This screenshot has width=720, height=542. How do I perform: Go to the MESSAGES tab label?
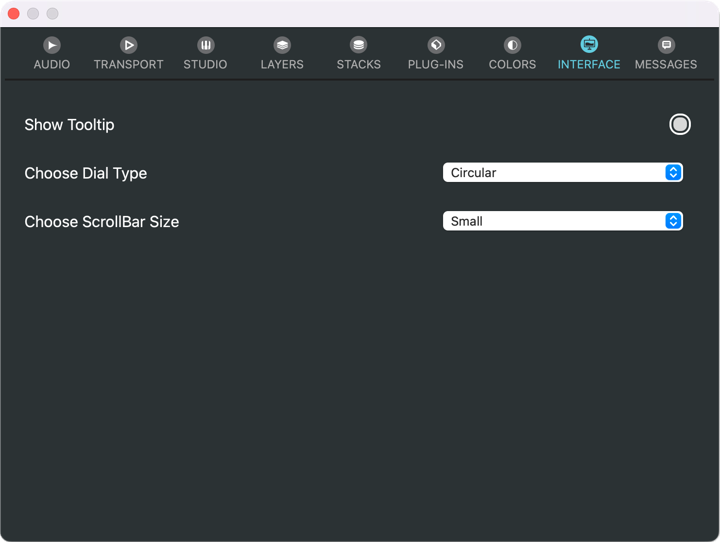(666, 64)
